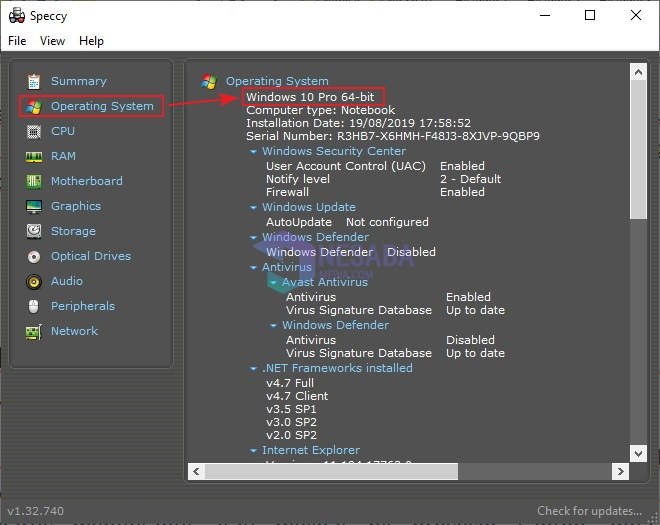This screenshot has height=525, width=660.
Task: Select the AutoUpdate Not configured row
Action: [347, 222]
